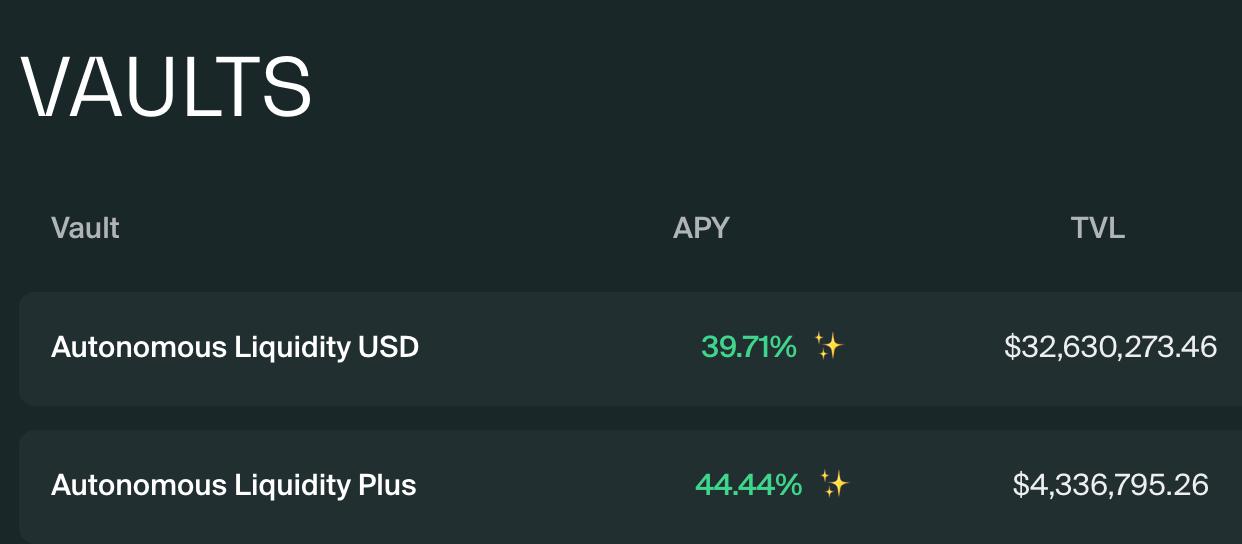
Task: Click the sparkle icon beside 39.71% APY
Action: point(828,347)
